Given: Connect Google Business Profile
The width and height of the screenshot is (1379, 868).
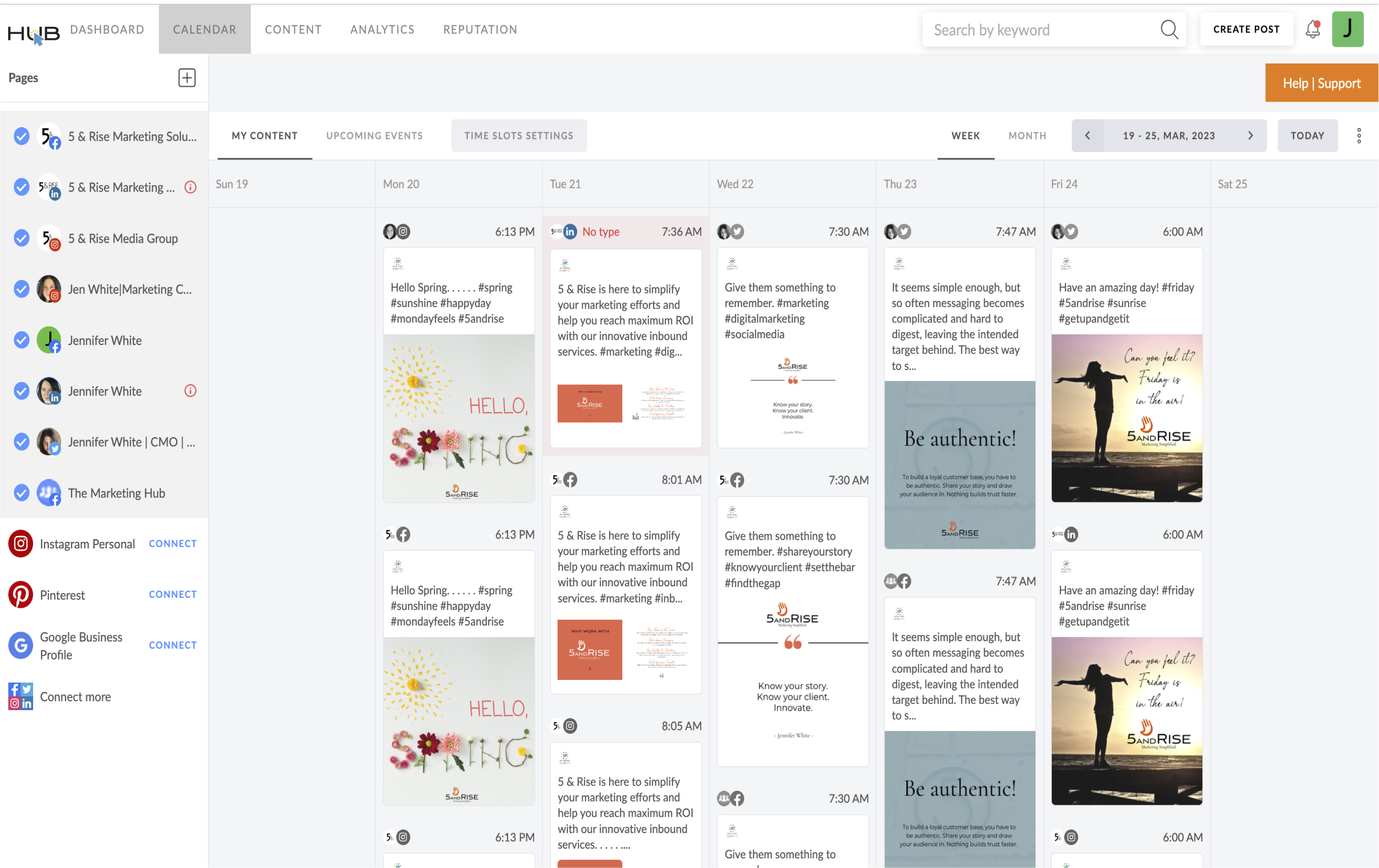Looking at the screenshot, I should tap(173, 645).
